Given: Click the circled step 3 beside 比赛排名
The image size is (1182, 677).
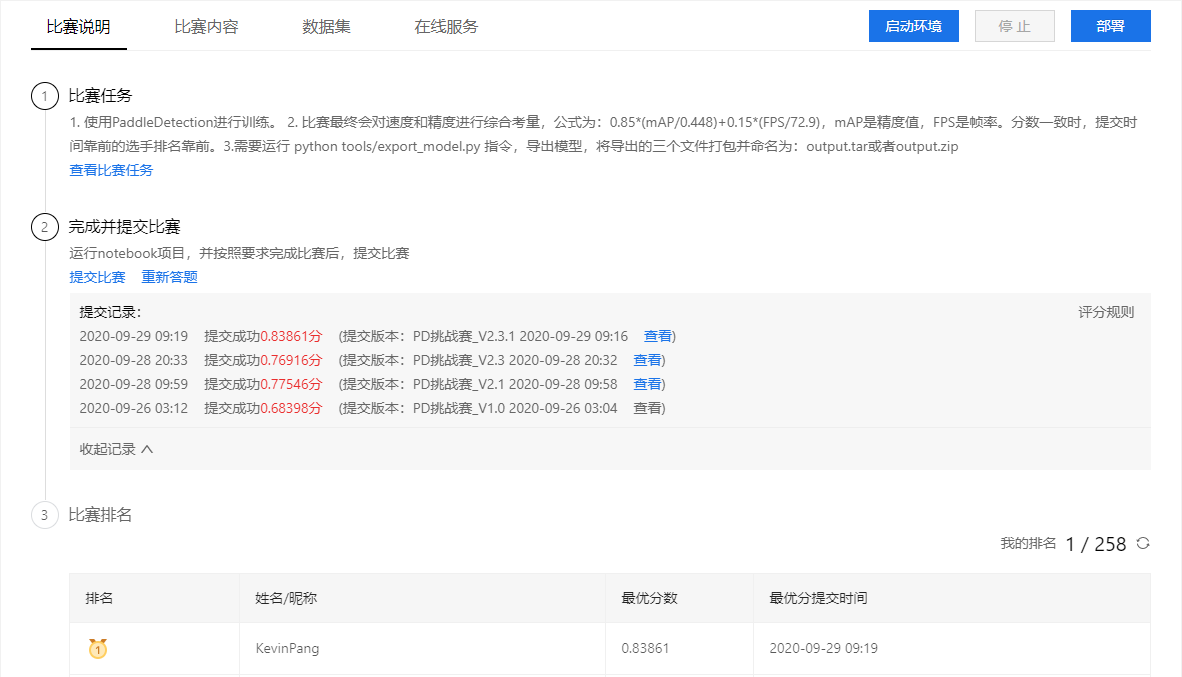Looking at the screenshot, I should pyautogui.click(x=44, y=515).
